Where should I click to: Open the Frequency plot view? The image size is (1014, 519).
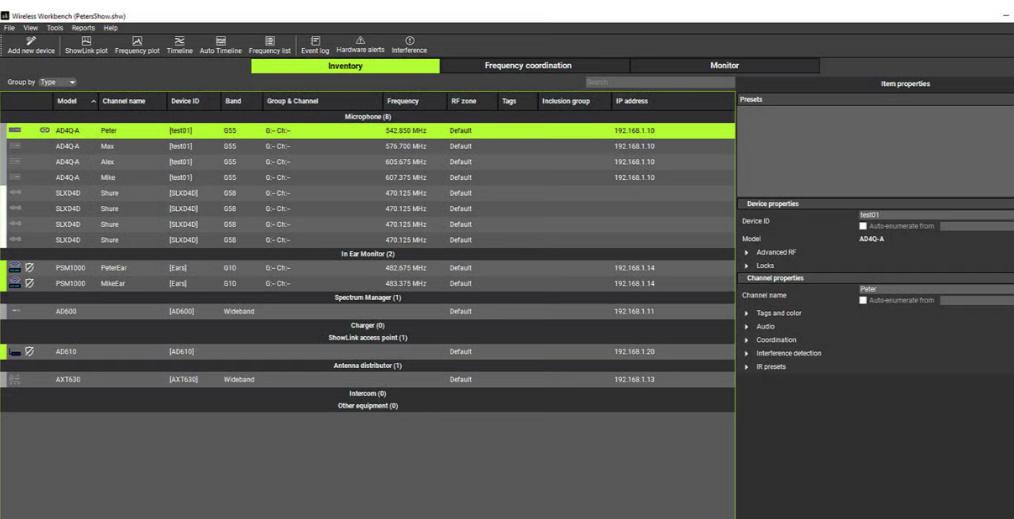coord(137,45)
